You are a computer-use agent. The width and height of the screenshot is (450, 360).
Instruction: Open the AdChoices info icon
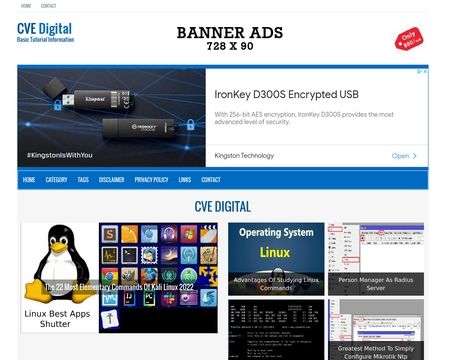pyautogui.click(x=420, y=71)
